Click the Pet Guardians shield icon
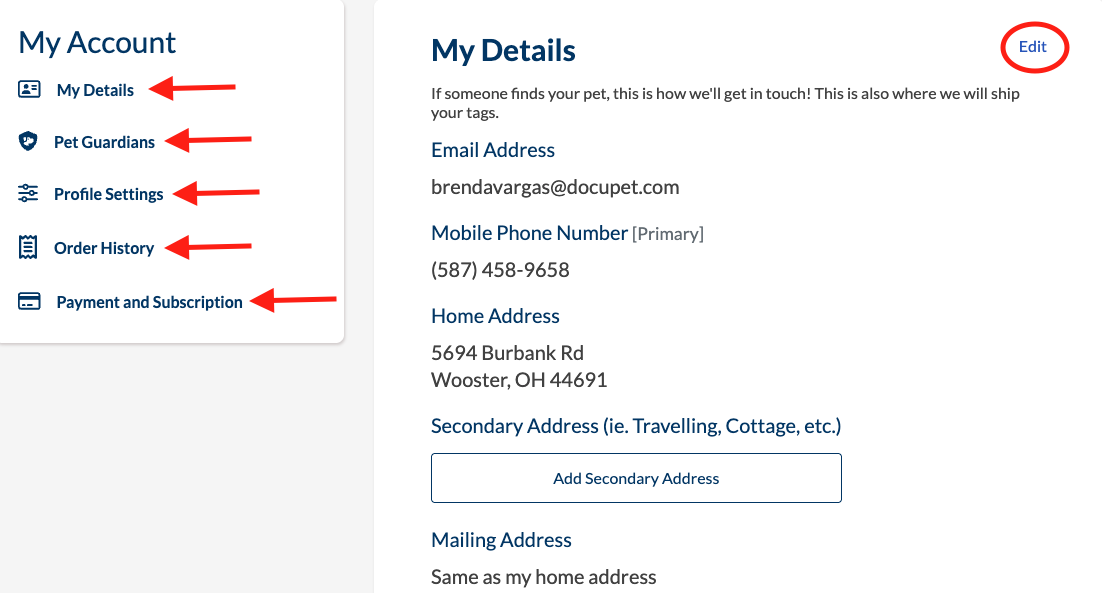This screenshot has width=1102, height=593. pos(27,141)
